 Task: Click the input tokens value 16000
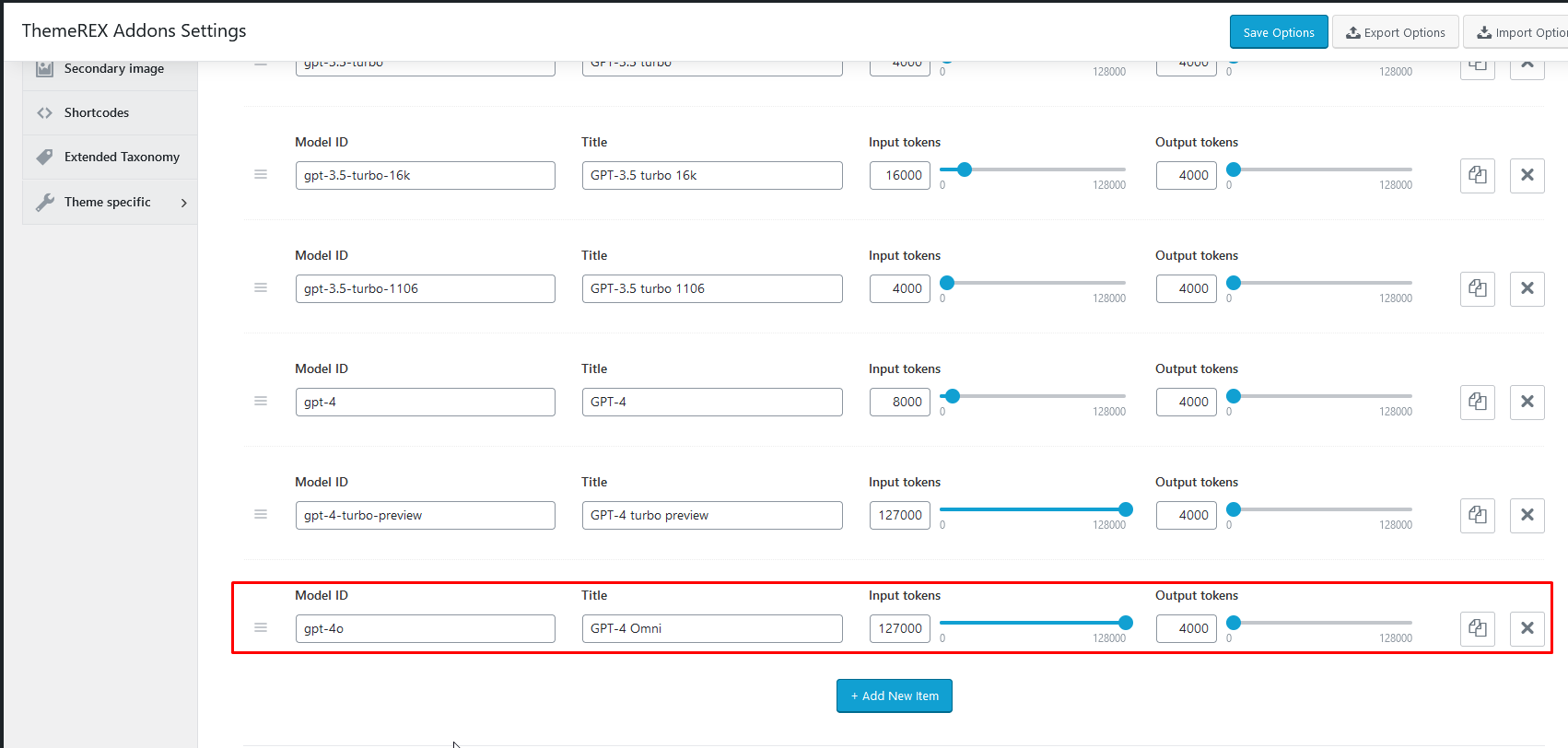click(x=900, y=175)
